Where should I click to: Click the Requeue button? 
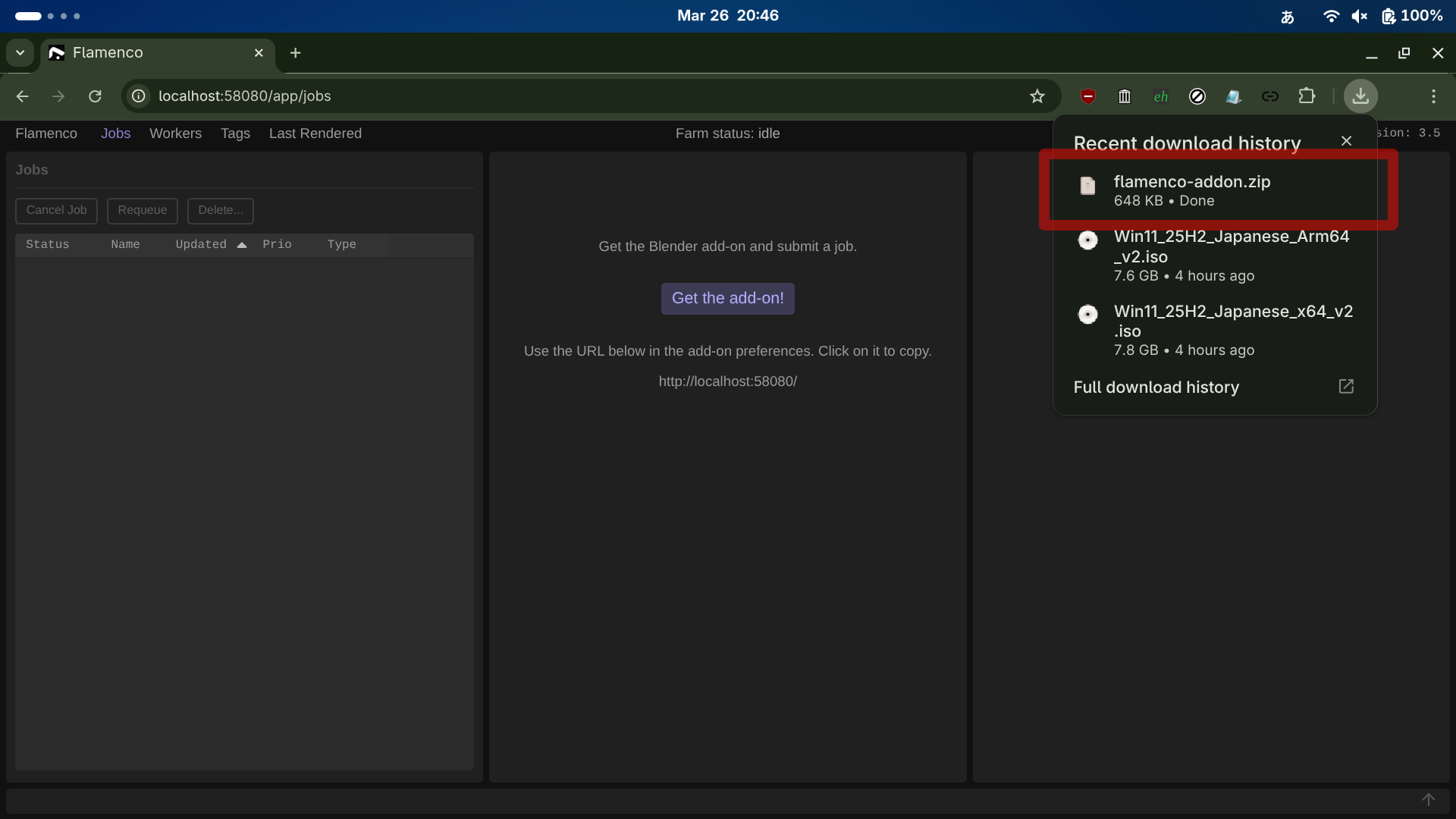click(x=143, y=211)
